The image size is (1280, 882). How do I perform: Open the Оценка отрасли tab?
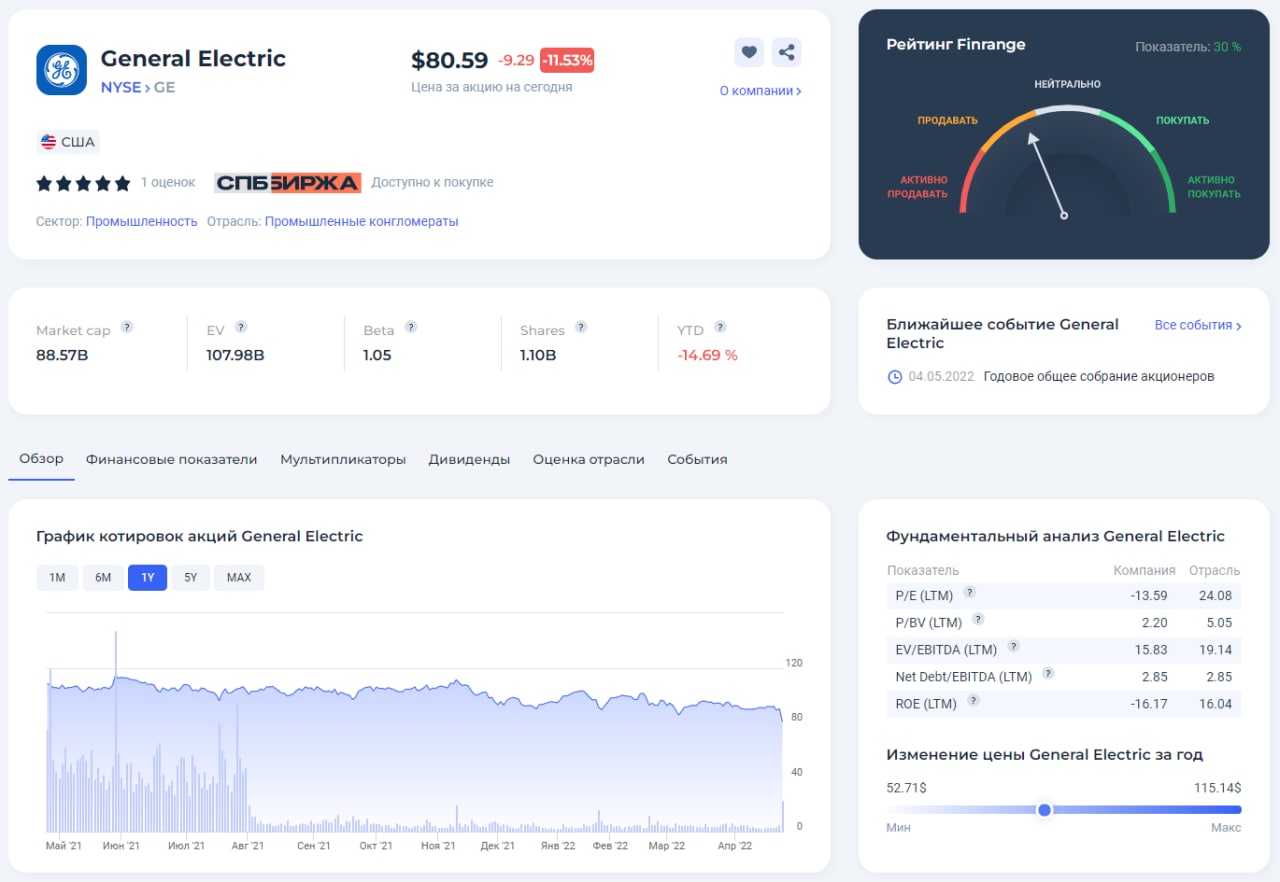[588, 459]
